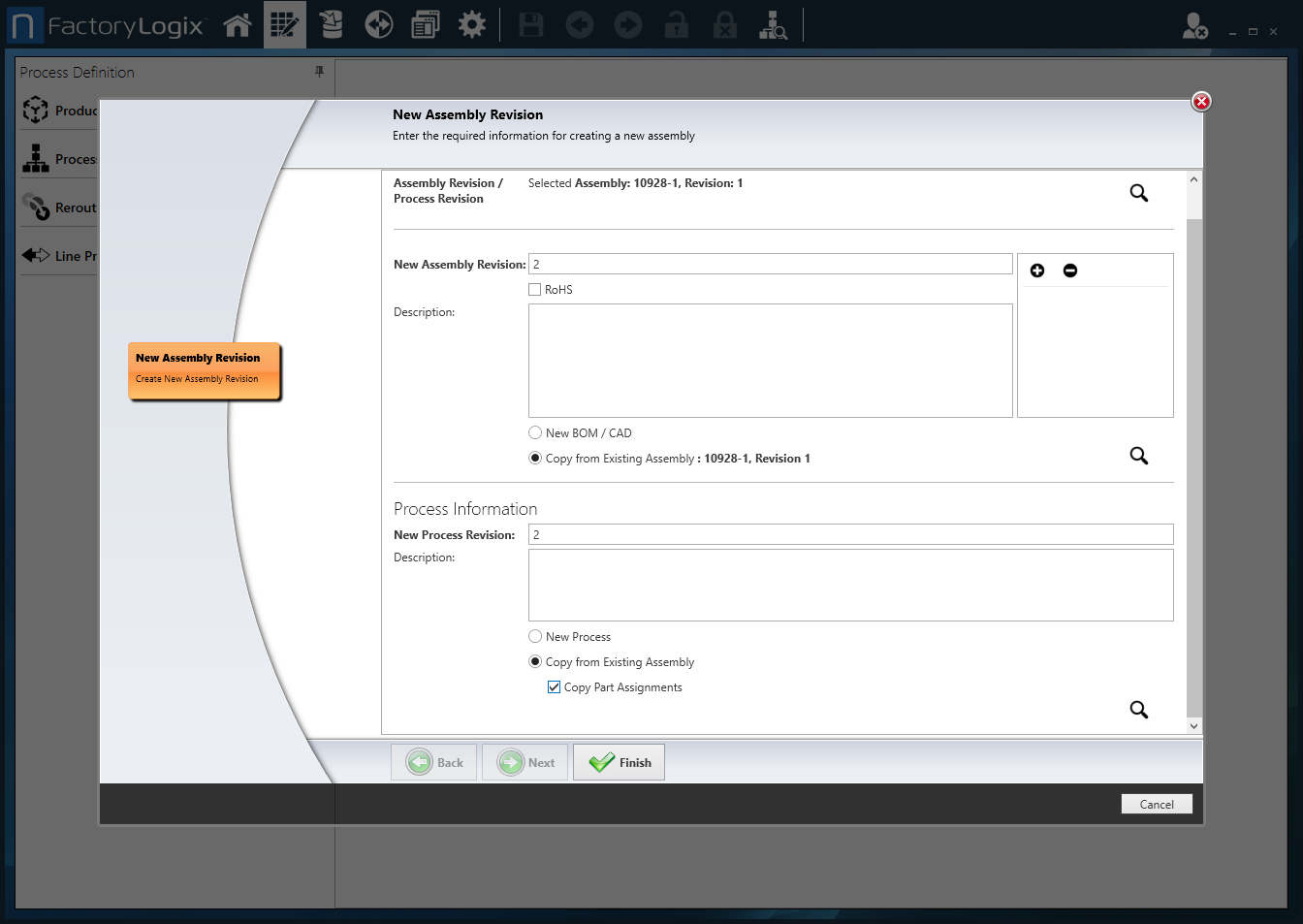Click the plus icon to add a revision
Image resolution: width=1303 pixels, height=924 pixels.
[x=1037, y=271]
